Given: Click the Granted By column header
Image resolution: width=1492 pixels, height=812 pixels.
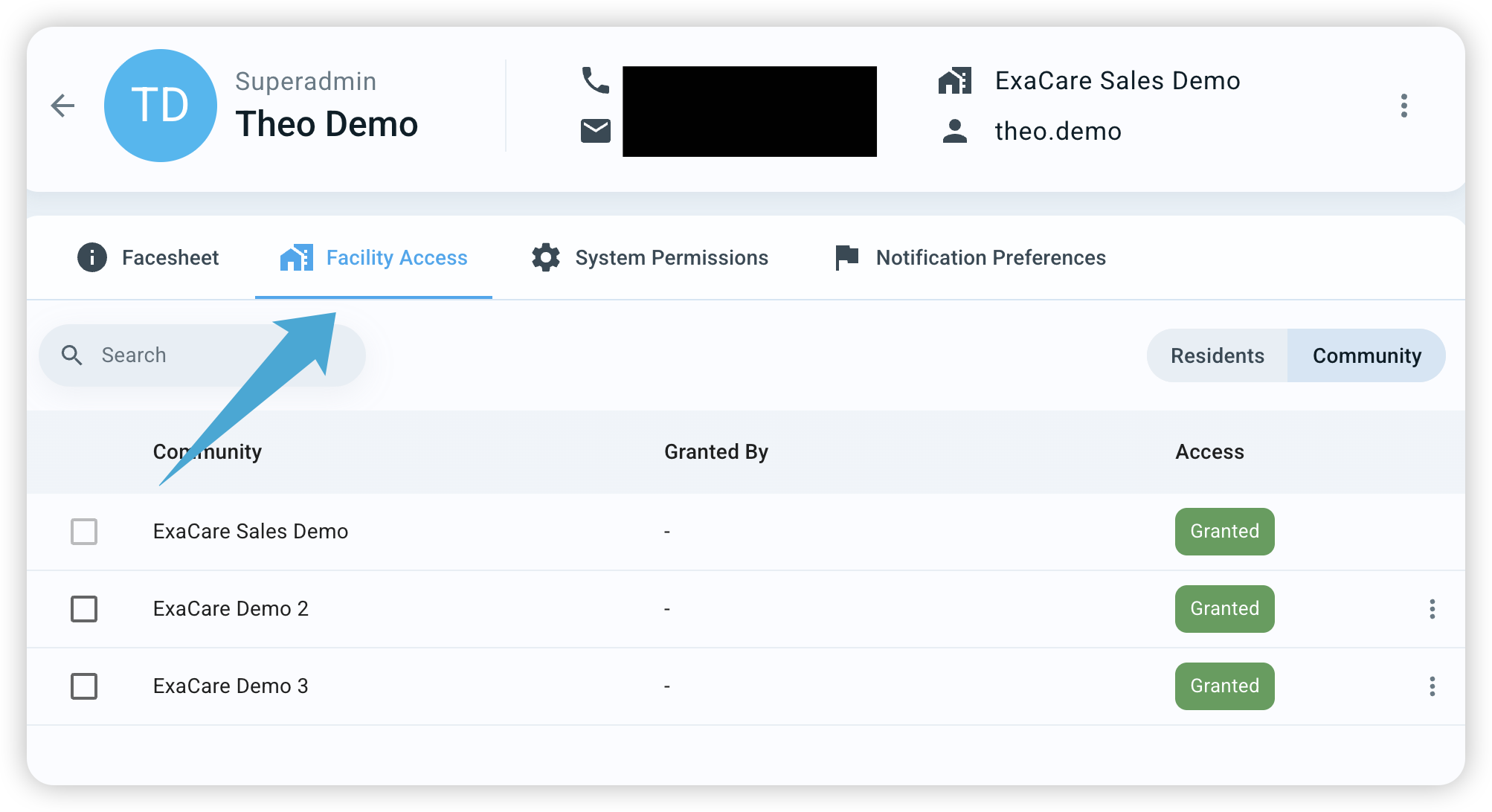Looking at the screenshot, I should tap(716, 452).
